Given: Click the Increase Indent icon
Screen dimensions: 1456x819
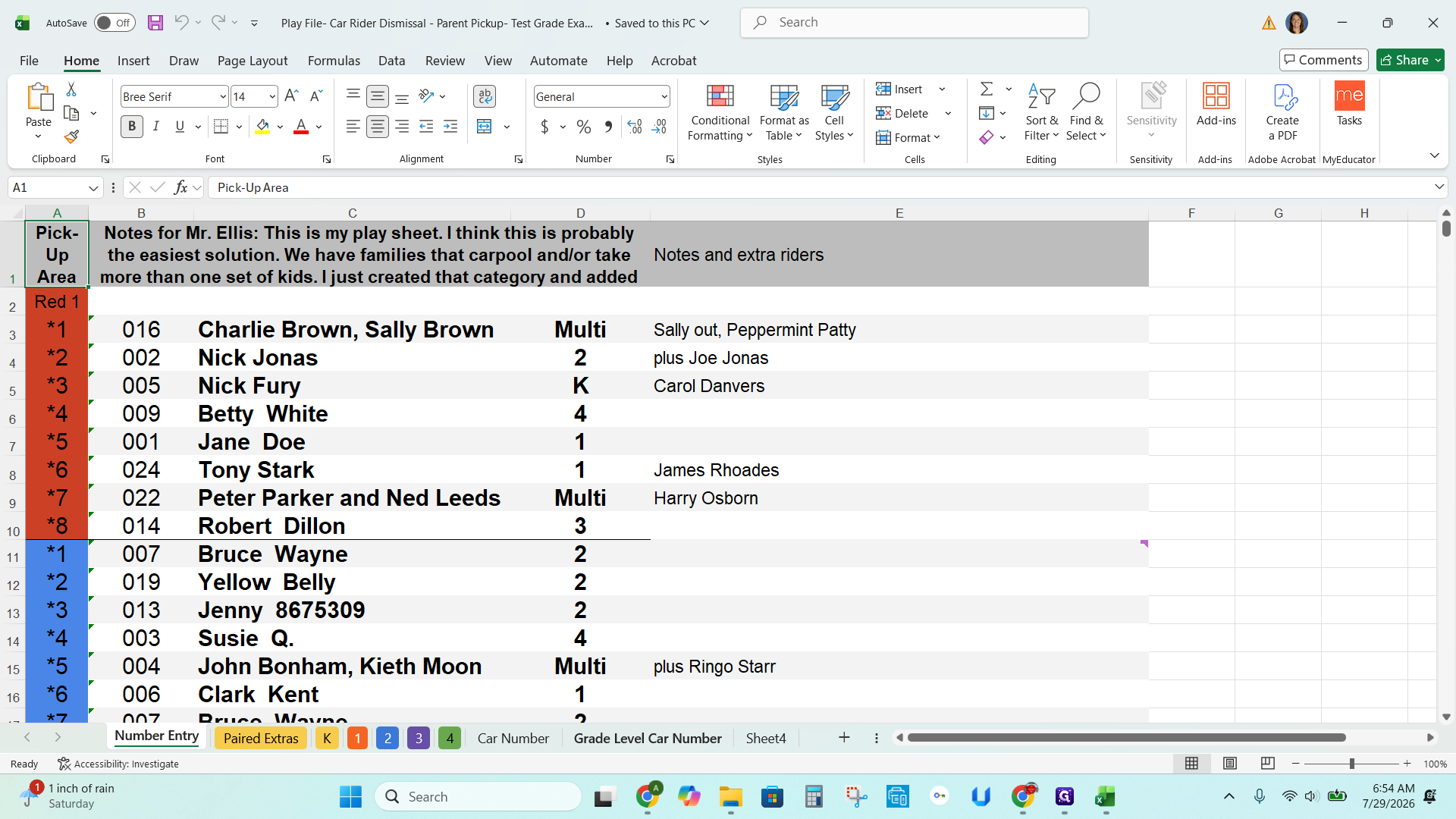Looking at the screenshot, I should tap(450, 127).
